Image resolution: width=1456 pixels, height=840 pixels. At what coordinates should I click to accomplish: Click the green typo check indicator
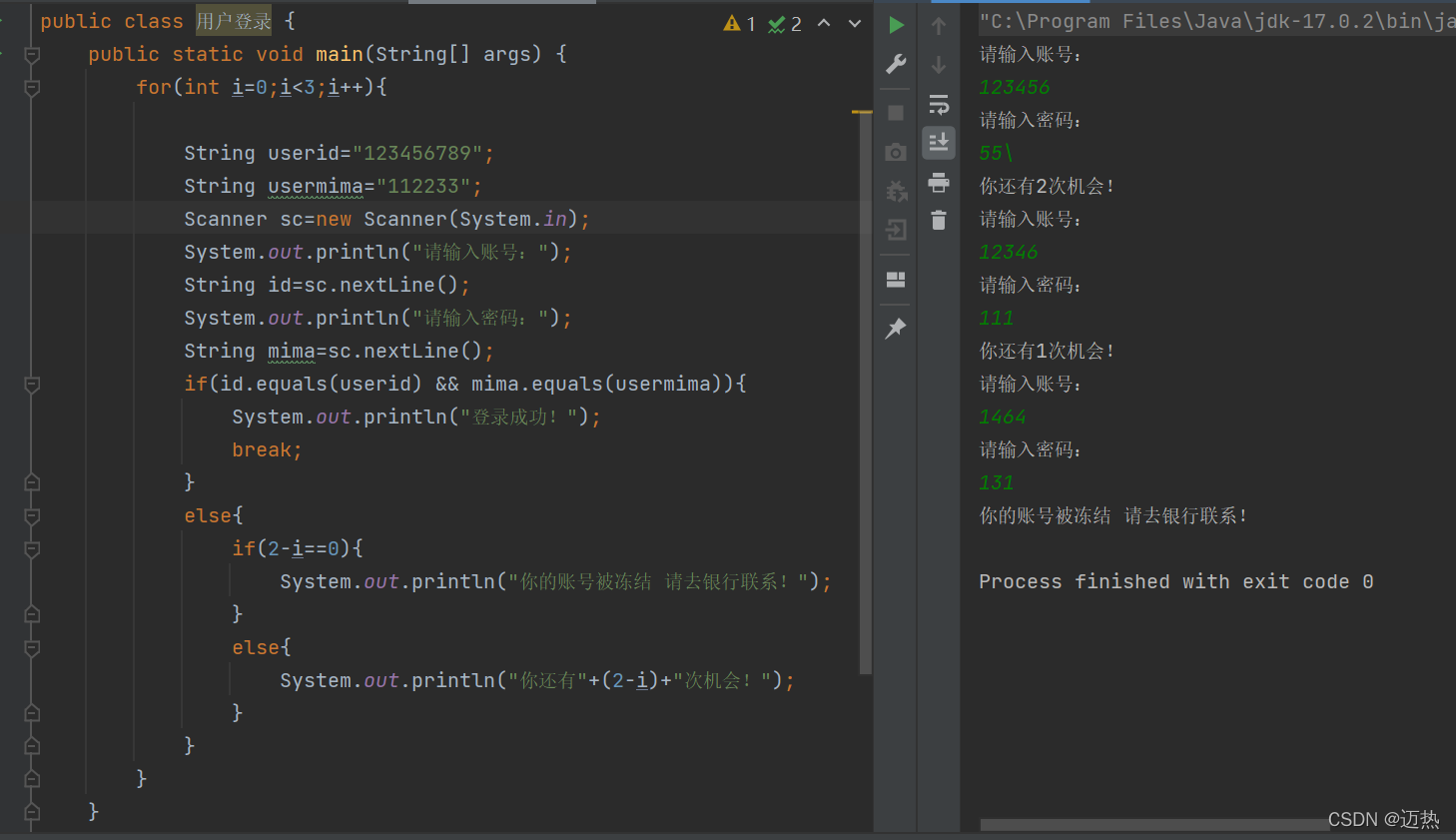[777, 23]
